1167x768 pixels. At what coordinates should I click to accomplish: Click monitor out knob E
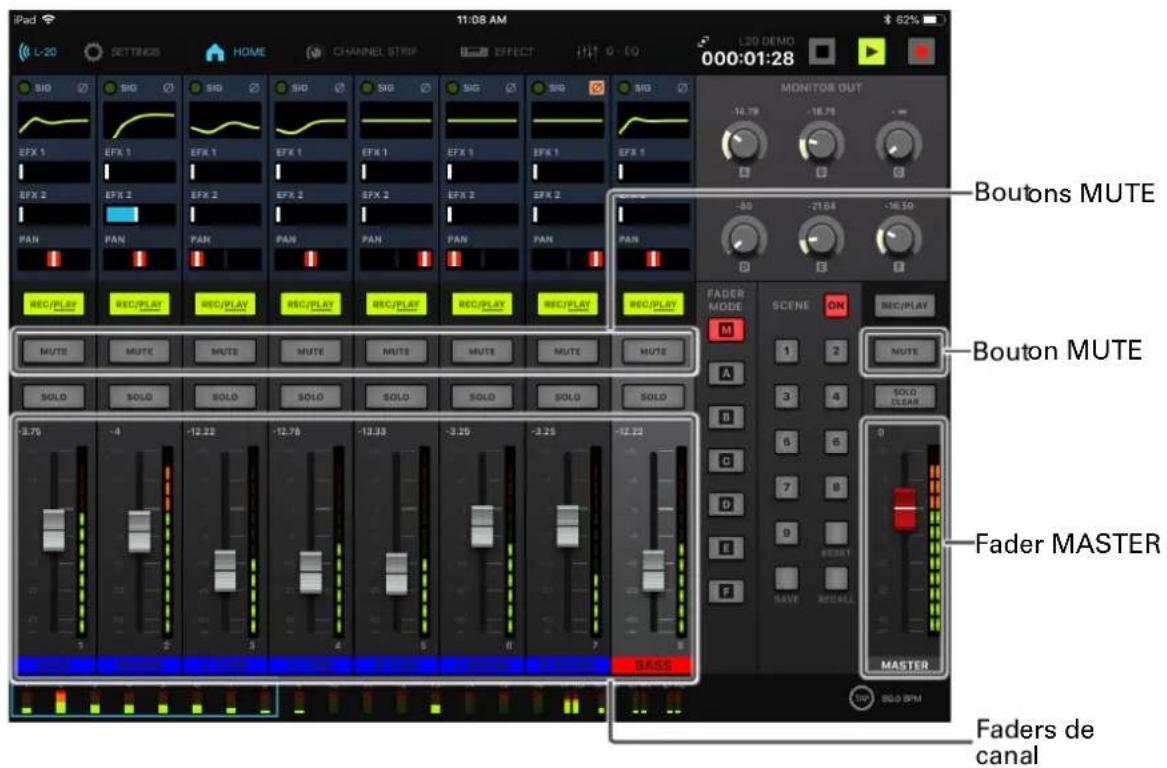click(821, 239)
